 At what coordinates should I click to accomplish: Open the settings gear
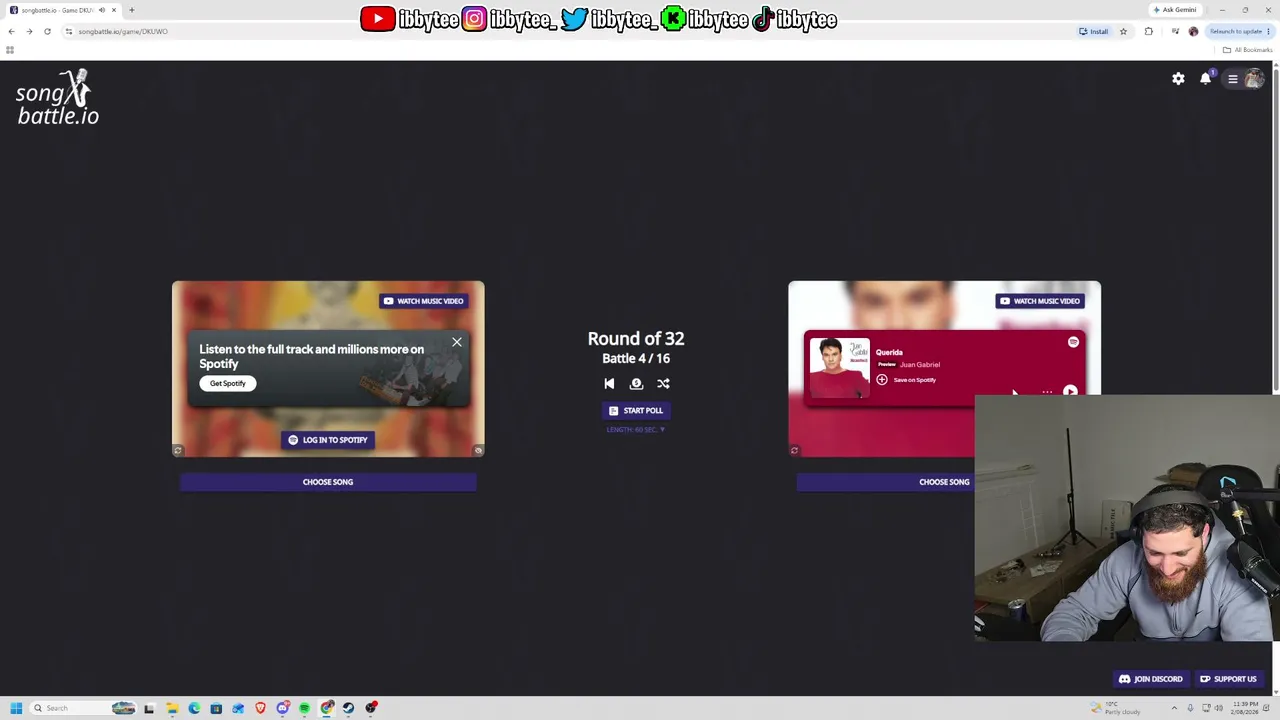[1178, 79]
